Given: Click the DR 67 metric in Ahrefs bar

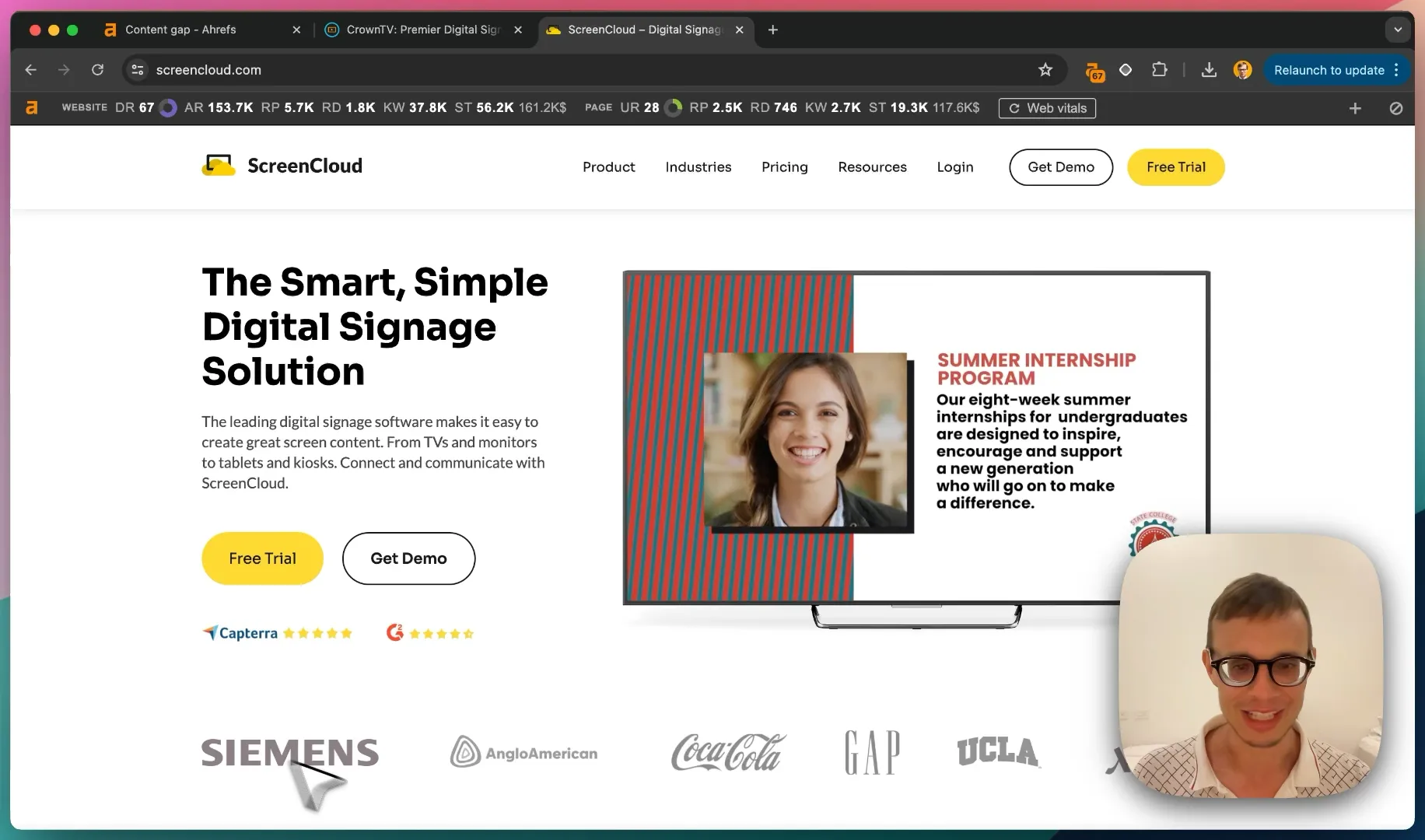Looking at the screenshot, I should click(x=135, y=108).
